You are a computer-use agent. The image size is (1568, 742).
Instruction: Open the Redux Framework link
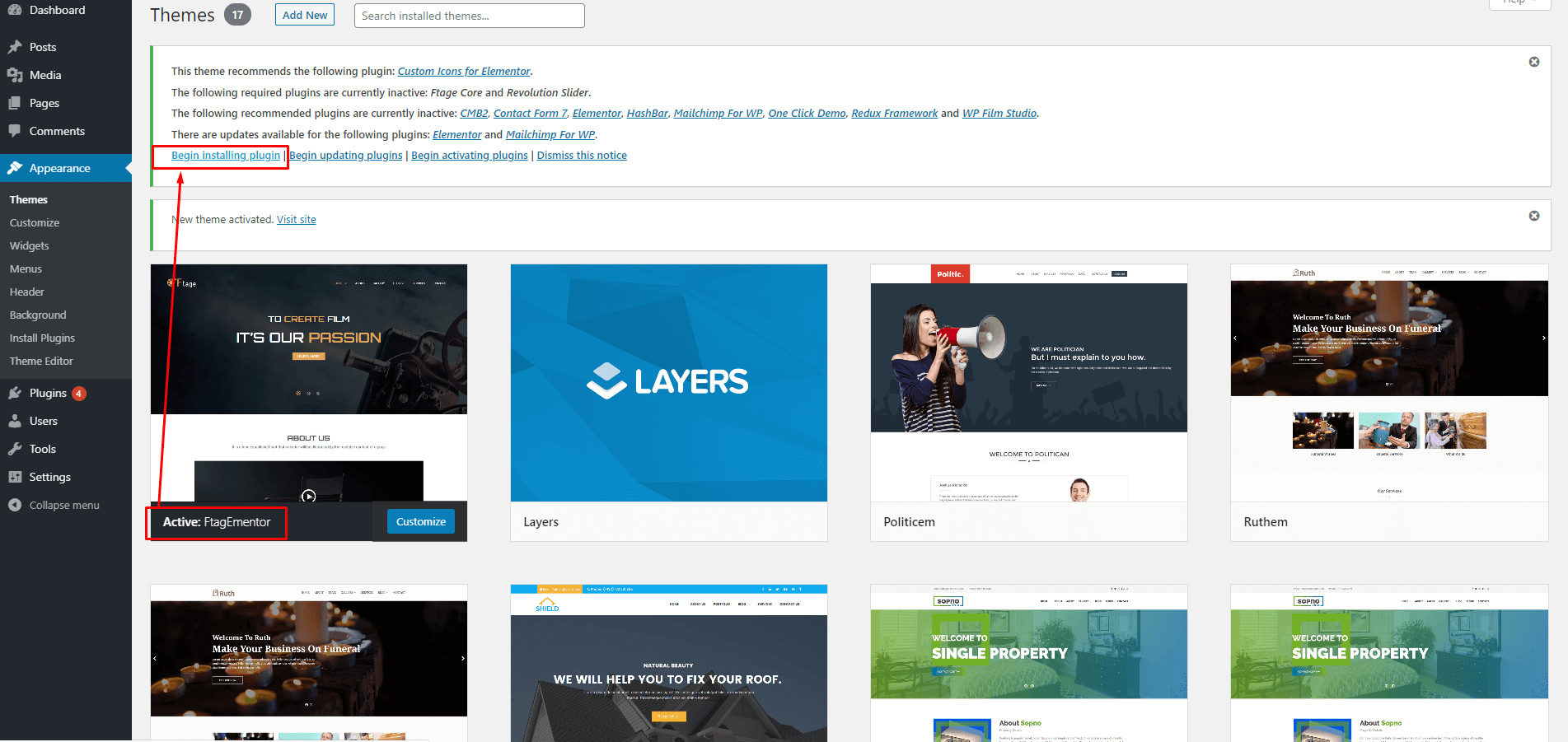pyautogui.click(x=894, y=114)
